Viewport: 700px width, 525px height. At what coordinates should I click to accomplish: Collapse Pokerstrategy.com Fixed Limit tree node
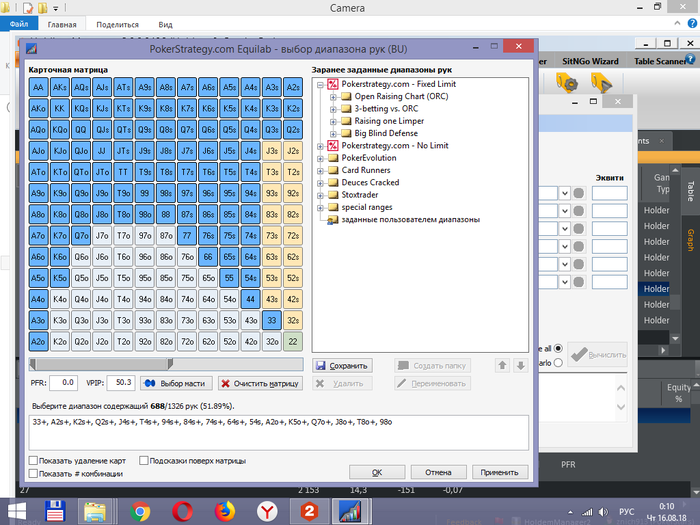(320, 84)
